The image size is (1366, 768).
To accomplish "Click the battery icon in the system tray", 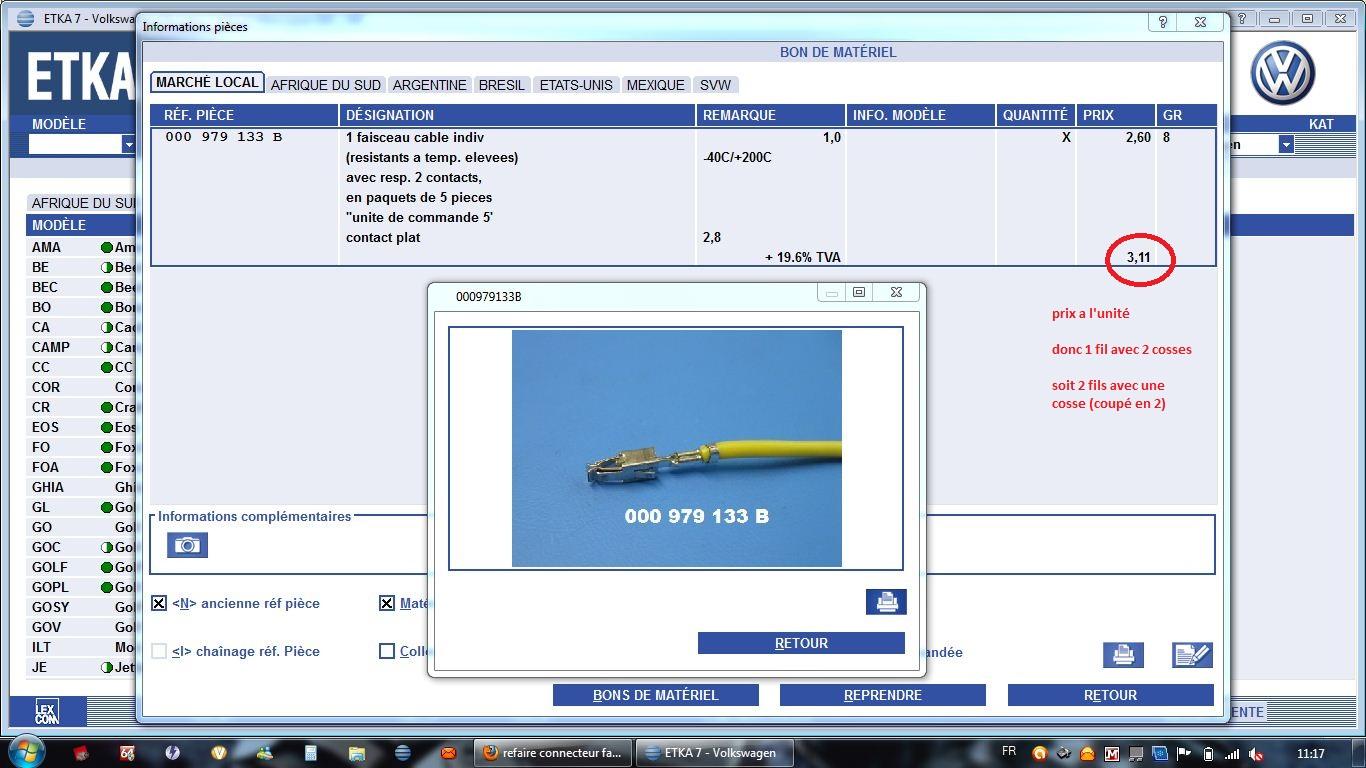I will (1208, 754).
